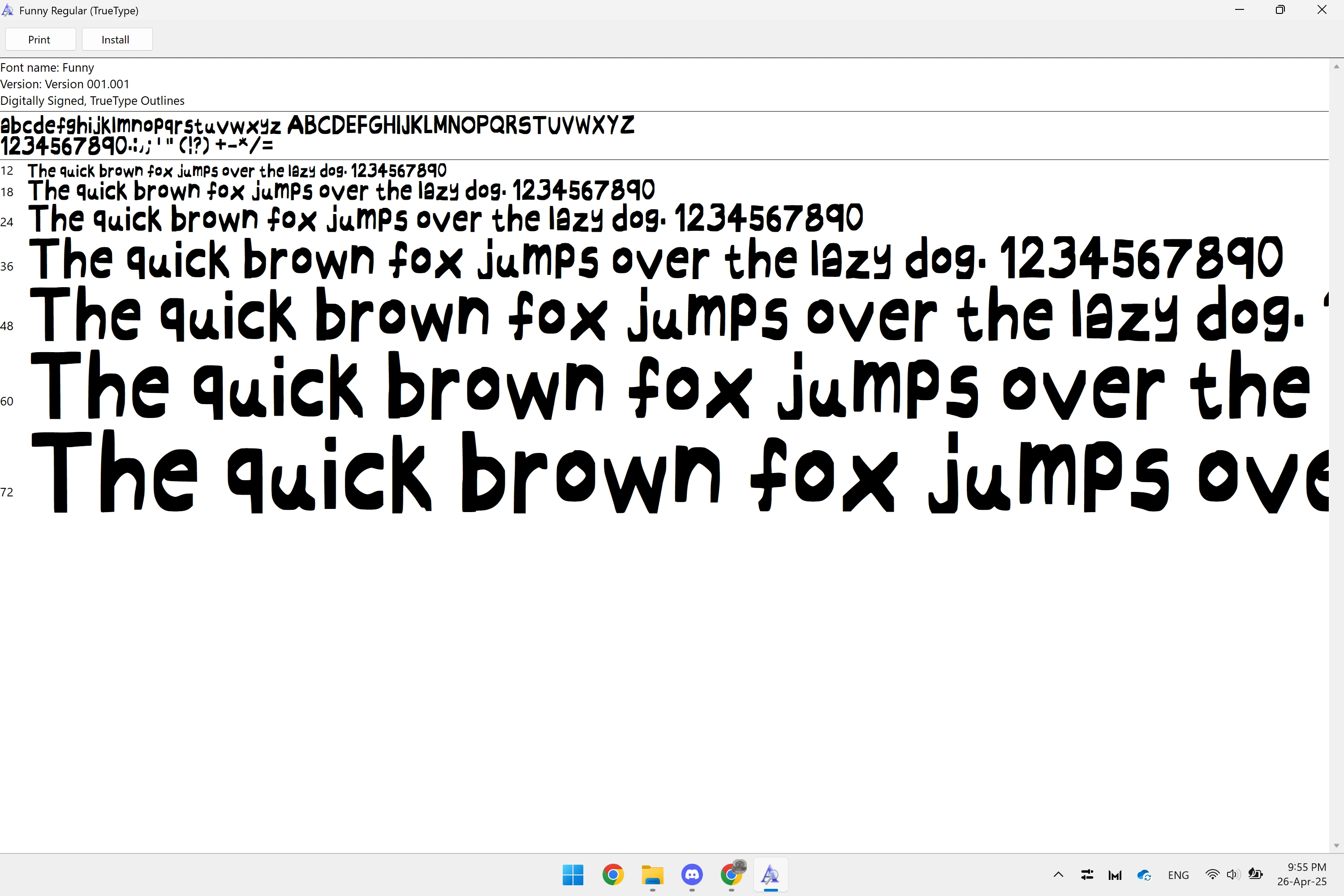Expand hidden system tray icons

click(x=1058, y=875)
